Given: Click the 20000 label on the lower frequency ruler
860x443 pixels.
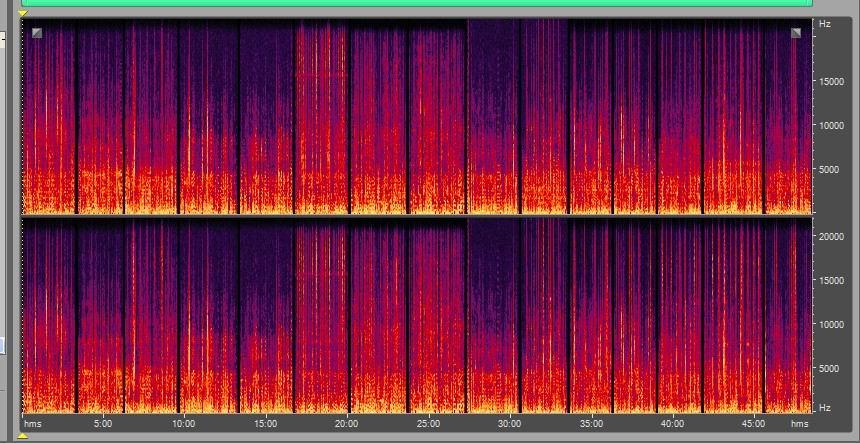Looking at the screenshot, I should tap(831, 236).
